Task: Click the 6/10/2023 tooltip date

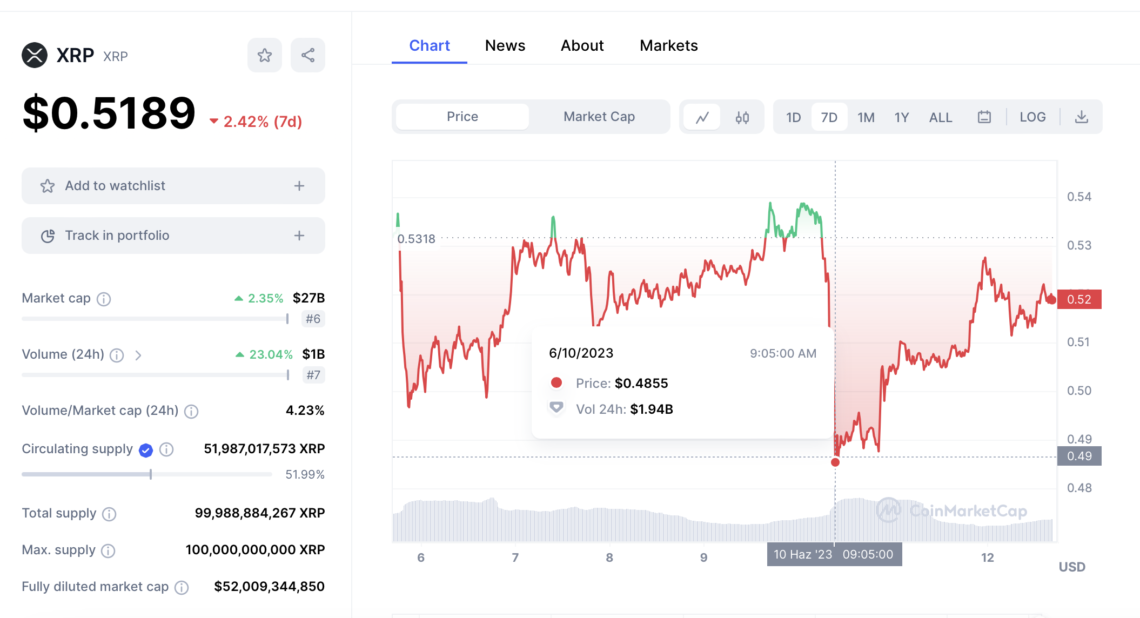Action: (581, 353)
